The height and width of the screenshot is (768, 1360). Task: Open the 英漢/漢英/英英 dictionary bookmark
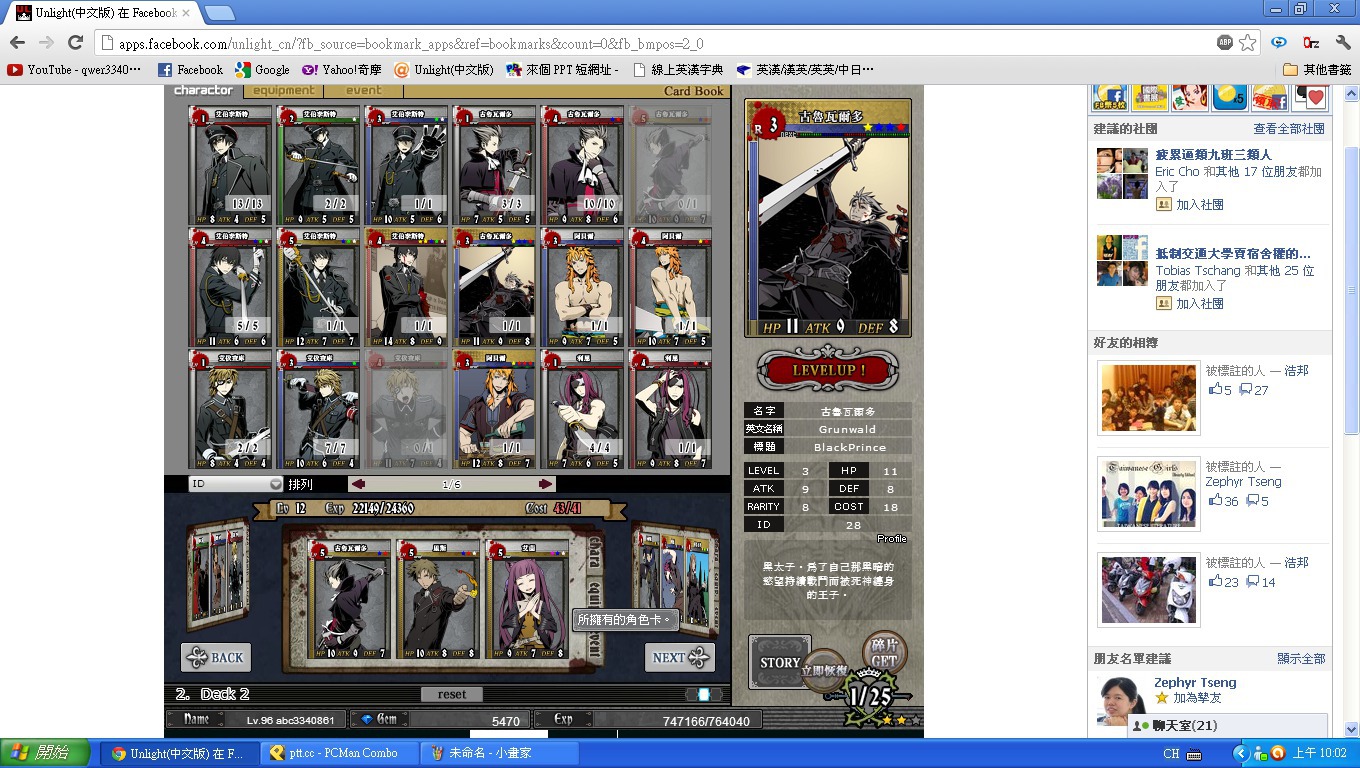pos(805,70)
